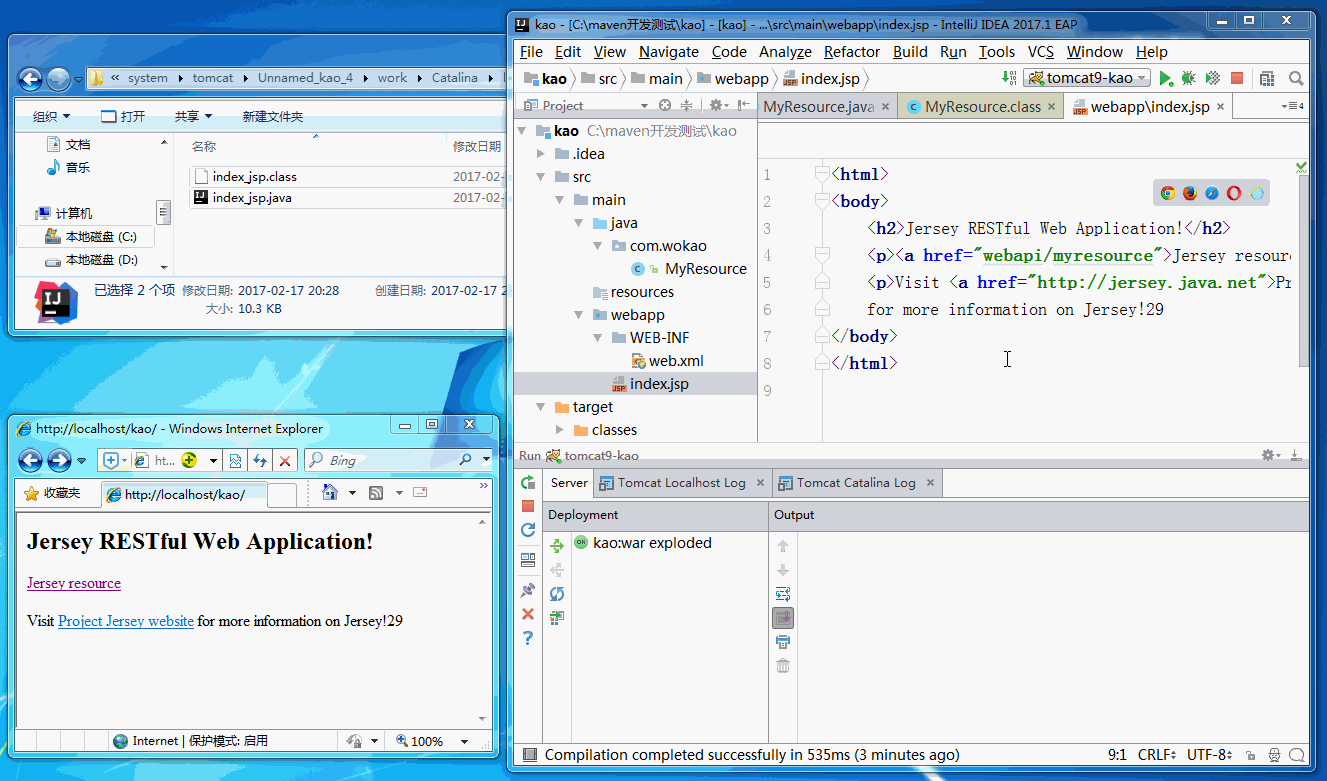Rerun server from Run panel sidebar

(528, 483)
